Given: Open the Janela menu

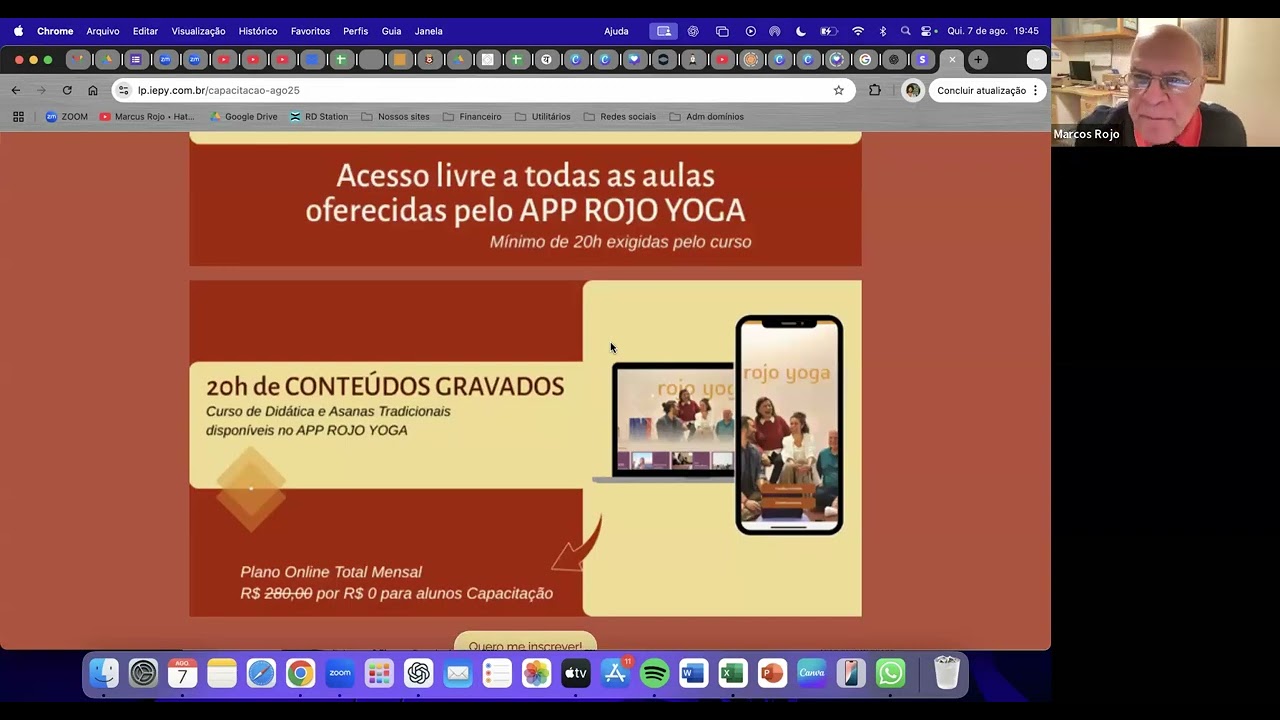Looking at the screenshot, I should [x=428, y=31].
